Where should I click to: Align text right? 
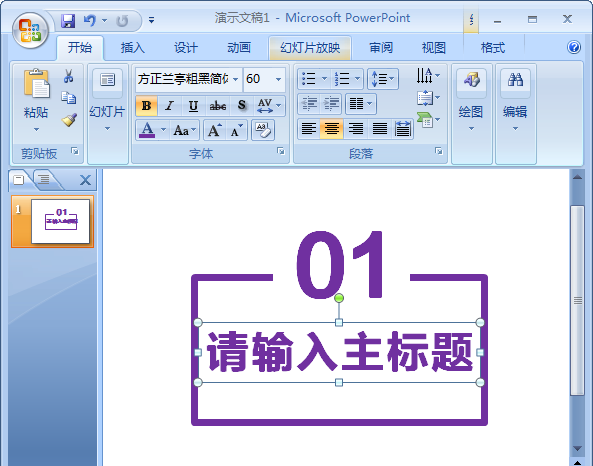pyautogui.click(x=355, y=129)
